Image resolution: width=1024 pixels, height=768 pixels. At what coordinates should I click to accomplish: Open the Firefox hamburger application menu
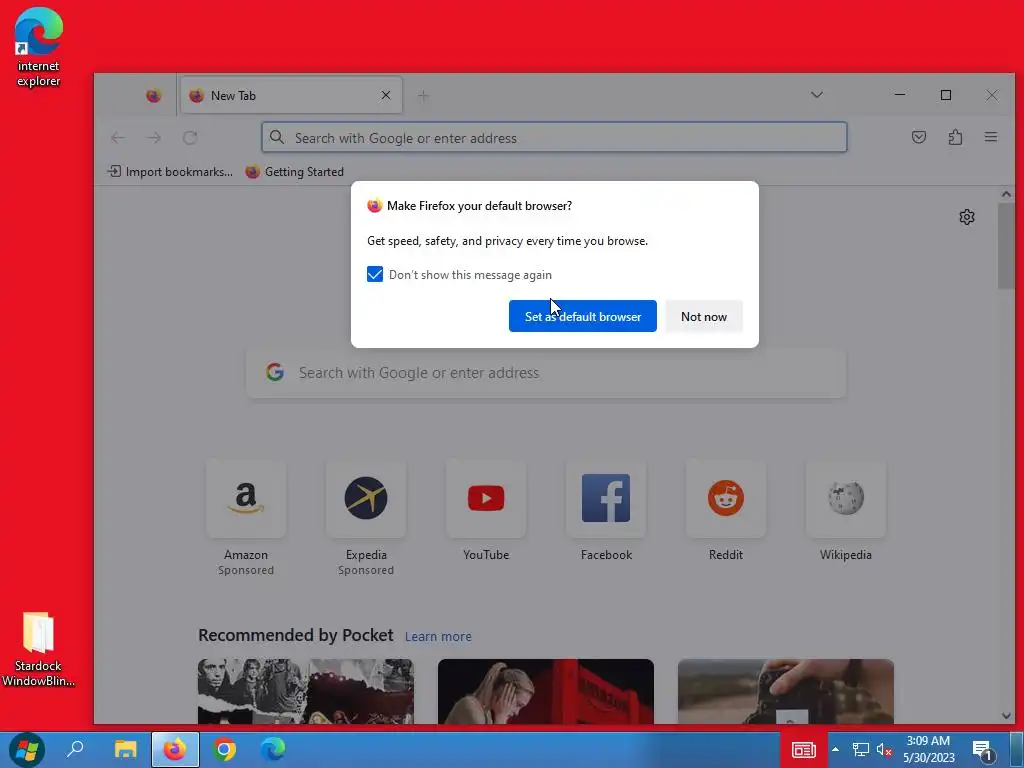click(991, 137)
